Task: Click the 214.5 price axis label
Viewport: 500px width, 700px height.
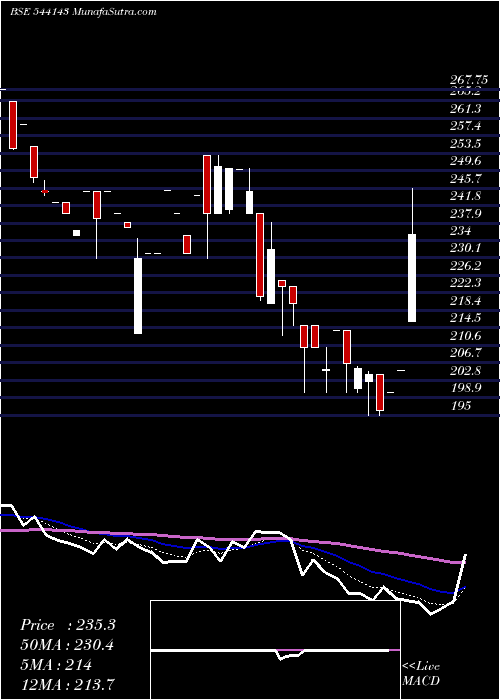Action: 466,318
